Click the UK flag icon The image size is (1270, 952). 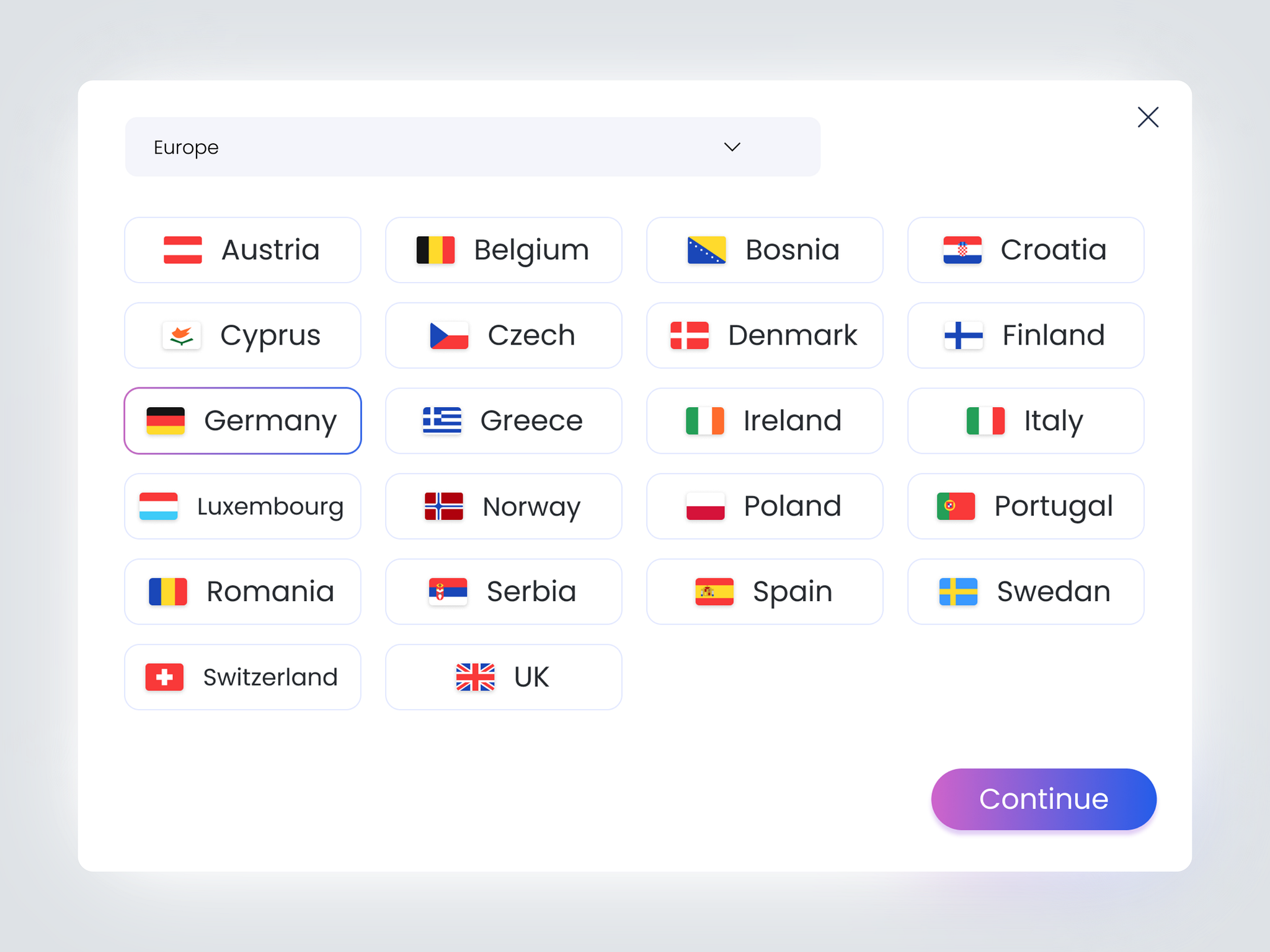[474, 677]
